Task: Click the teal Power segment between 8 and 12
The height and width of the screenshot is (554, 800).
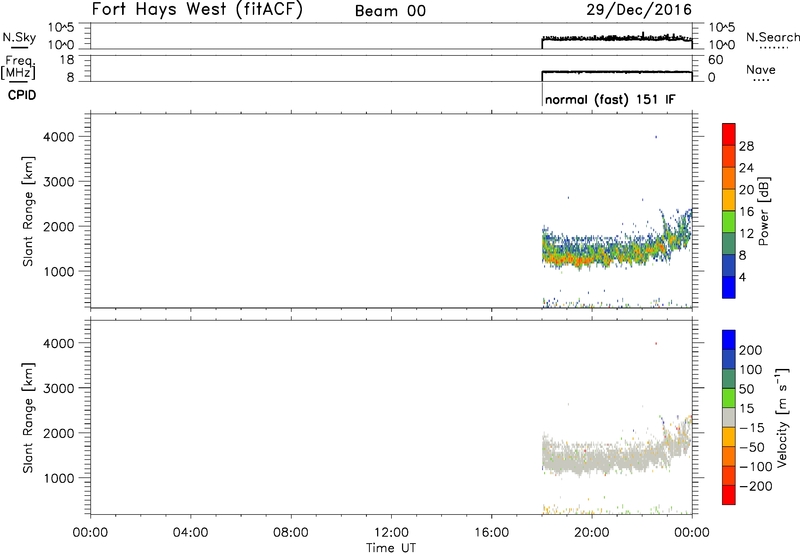Action: (x=729, y=244)
